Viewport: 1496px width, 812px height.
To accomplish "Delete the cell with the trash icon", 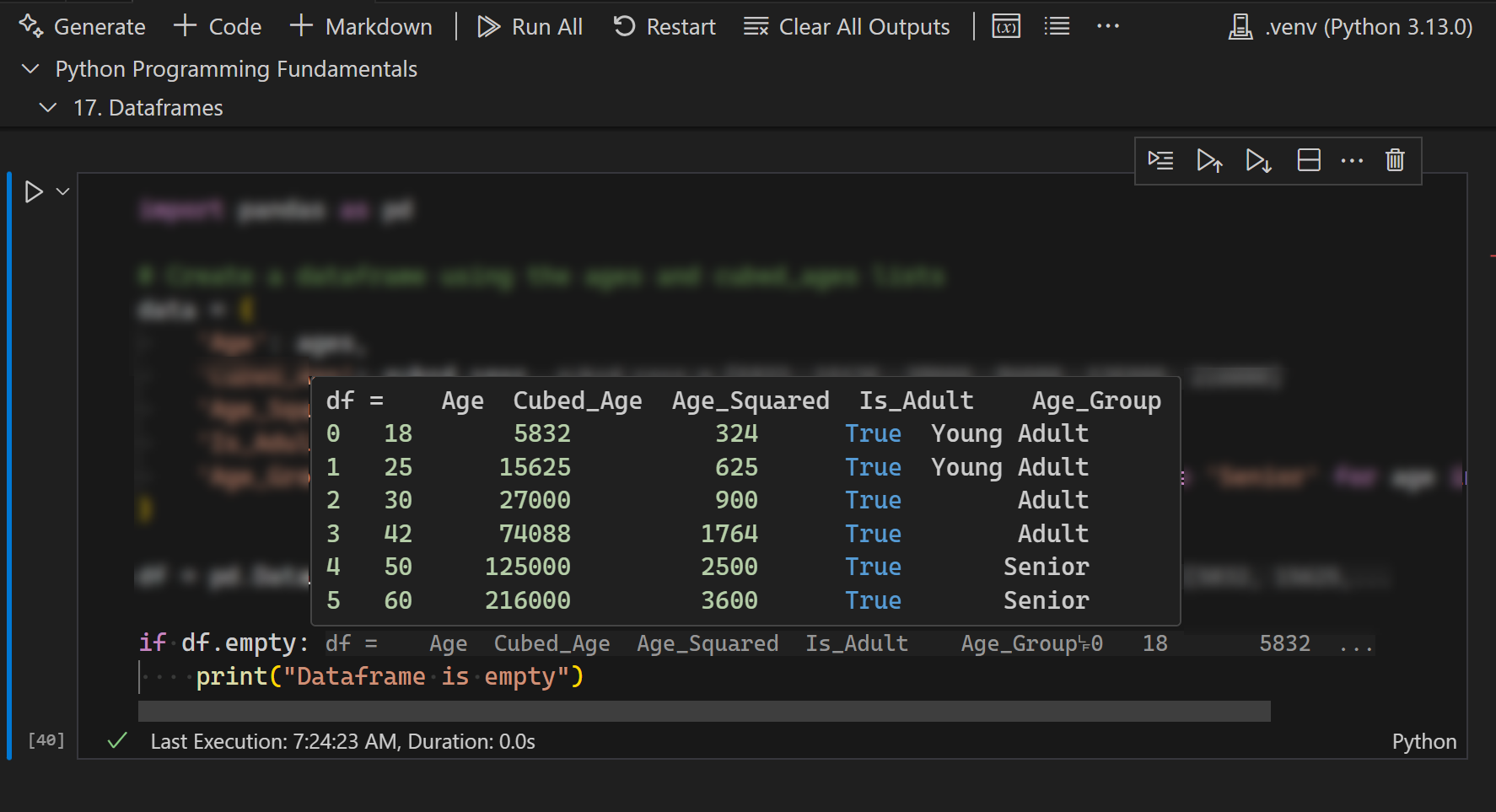I will (1395, 160).
